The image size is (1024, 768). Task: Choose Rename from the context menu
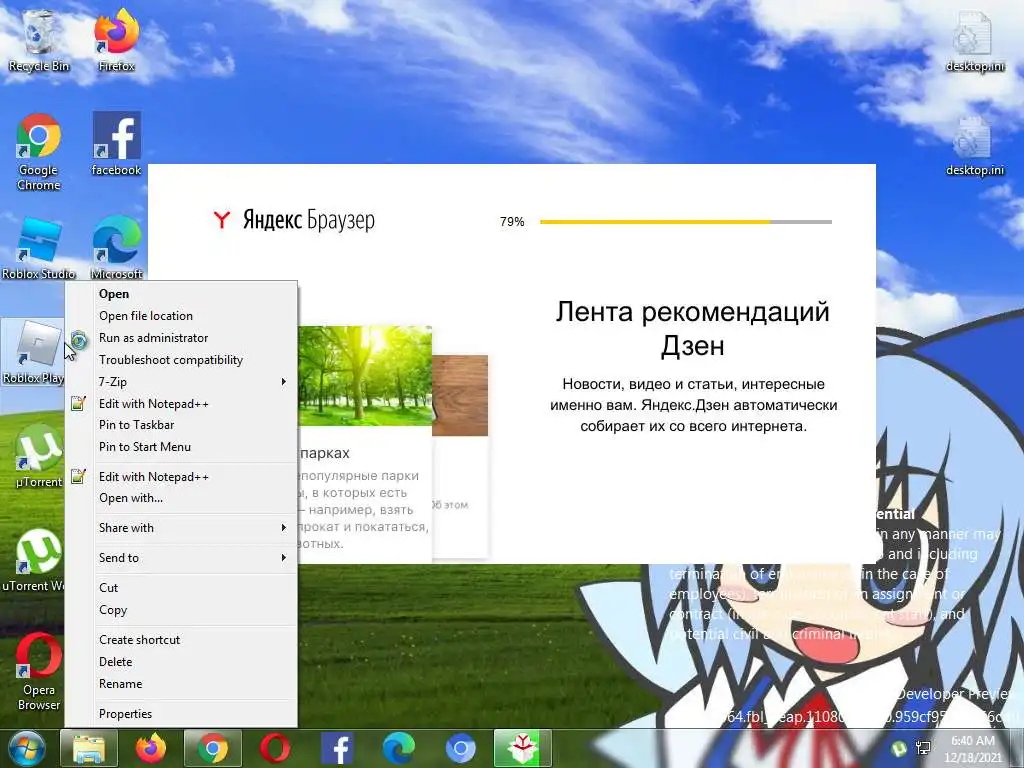(x=182, y=684)
